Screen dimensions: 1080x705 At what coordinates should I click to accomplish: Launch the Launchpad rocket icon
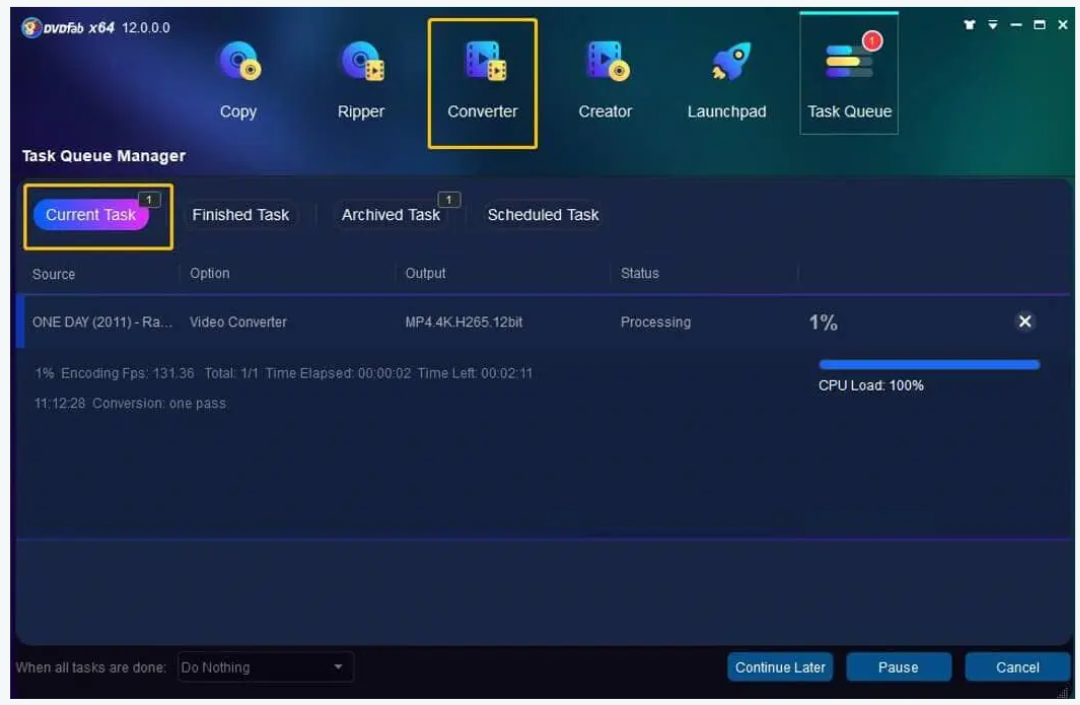[x=727, y=65]
